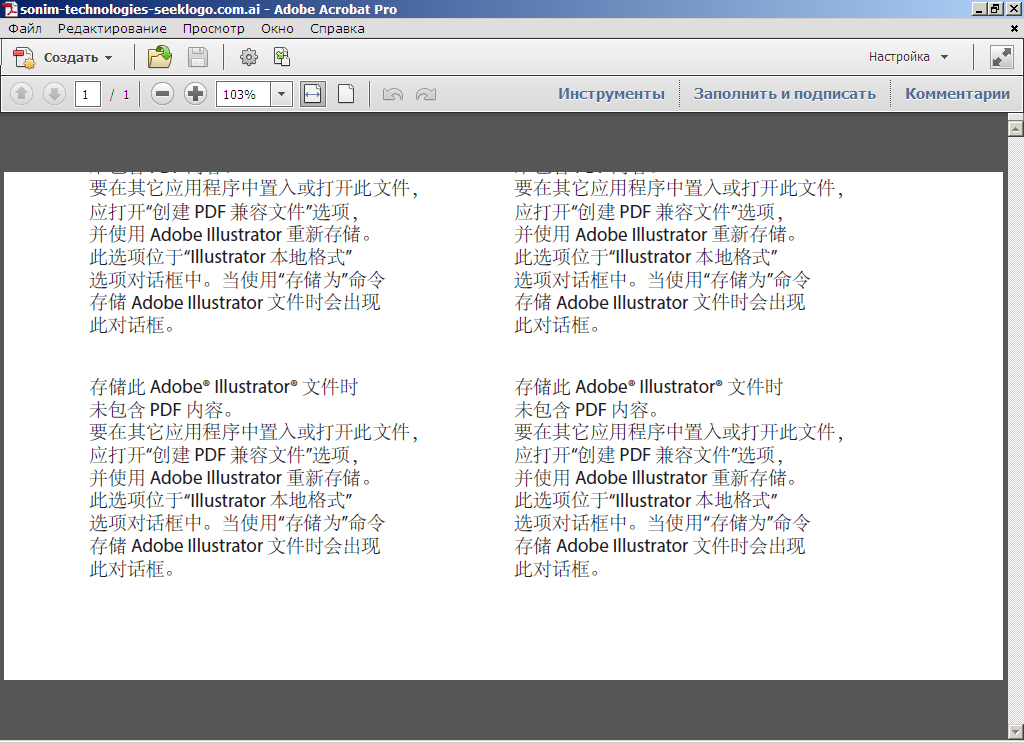This screenshot has height=744, width=1024.
Task: Switch to read mode with expand icon
Action: 1001,57
